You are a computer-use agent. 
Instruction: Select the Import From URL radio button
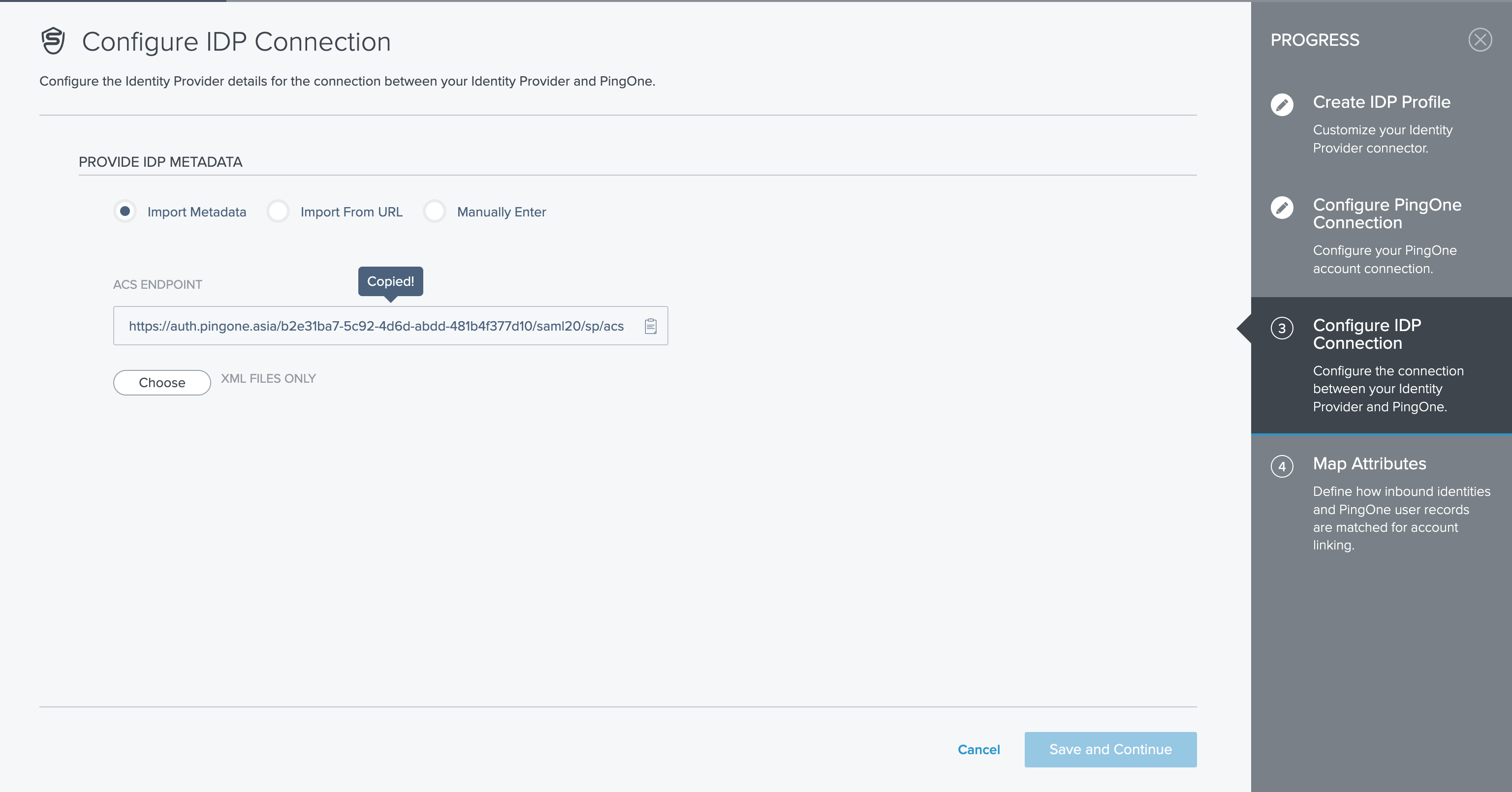pyautogui.click(x=278, y=212)
